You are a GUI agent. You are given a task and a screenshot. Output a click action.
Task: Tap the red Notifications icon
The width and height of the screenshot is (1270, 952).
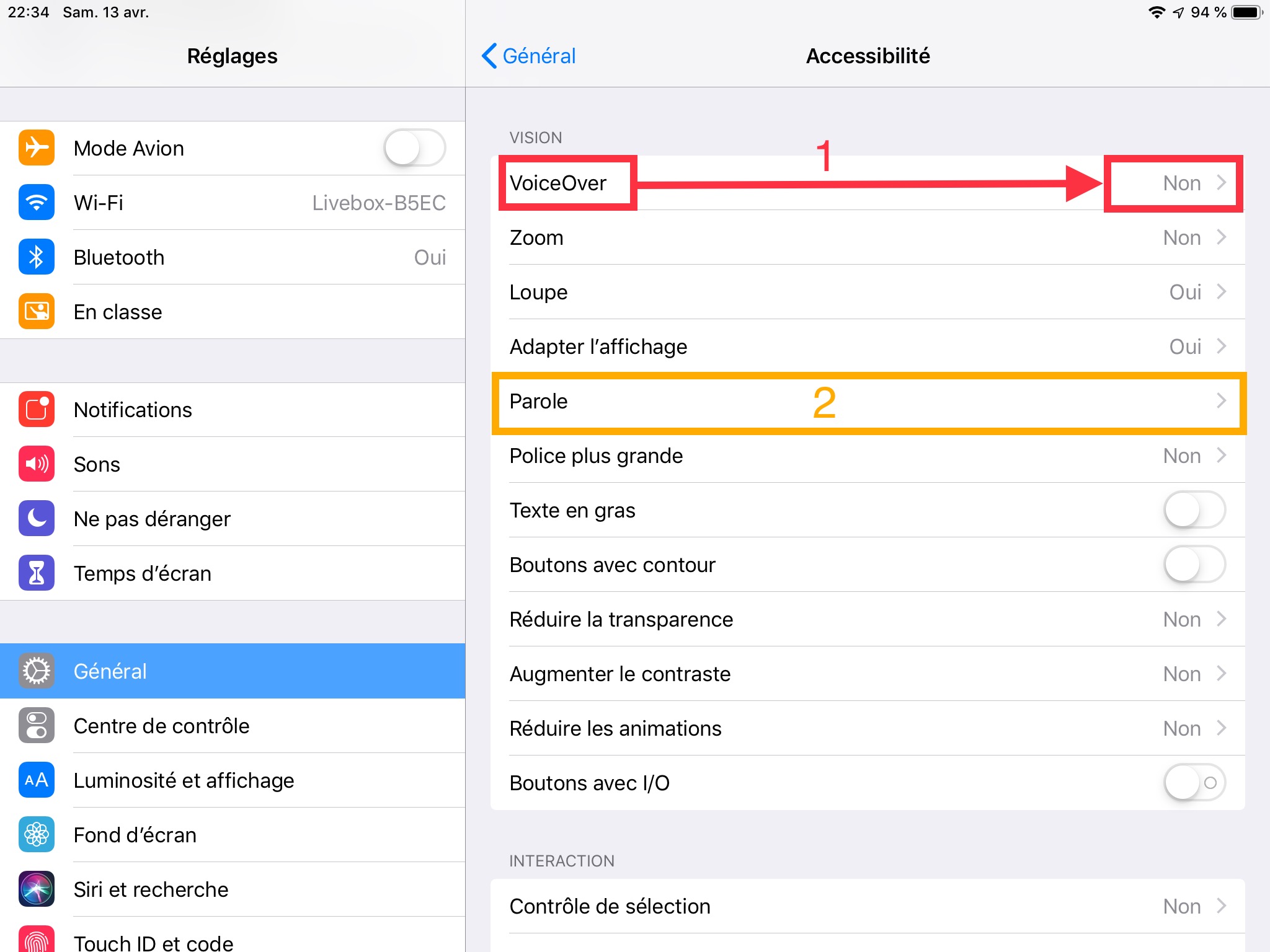tap(37, 410)
